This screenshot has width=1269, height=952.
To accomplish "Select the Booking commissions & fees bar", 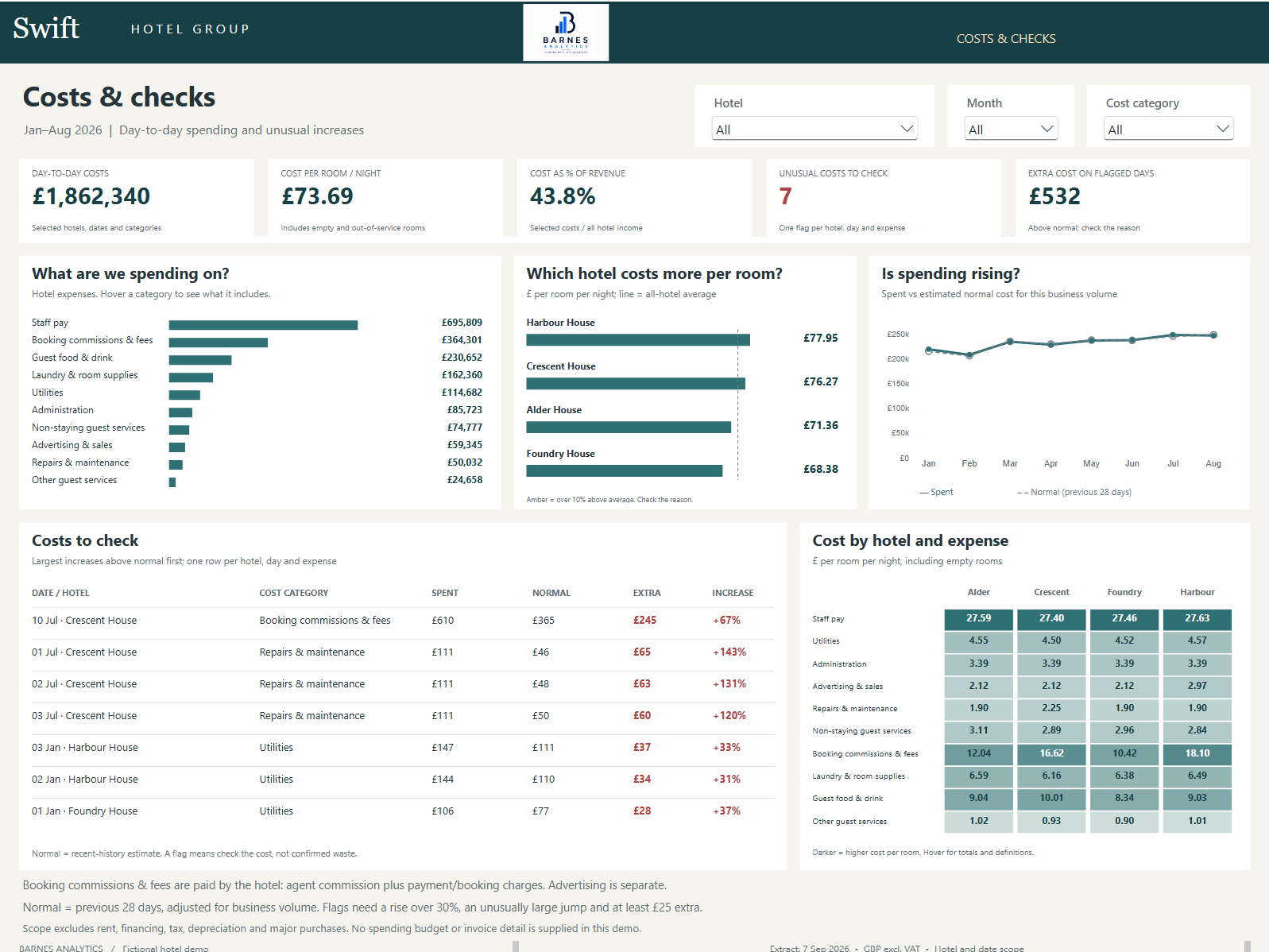I will click(219, 342).
